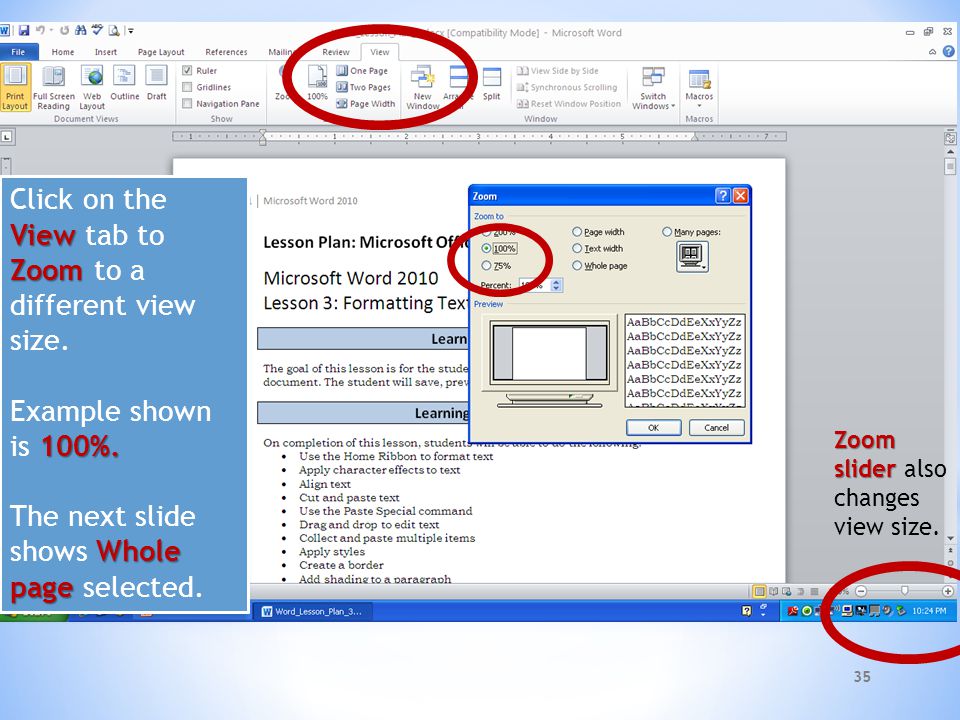Click View Side by Side
The image size is (960, 720).
pyautogui.click(x=557, y=70)
